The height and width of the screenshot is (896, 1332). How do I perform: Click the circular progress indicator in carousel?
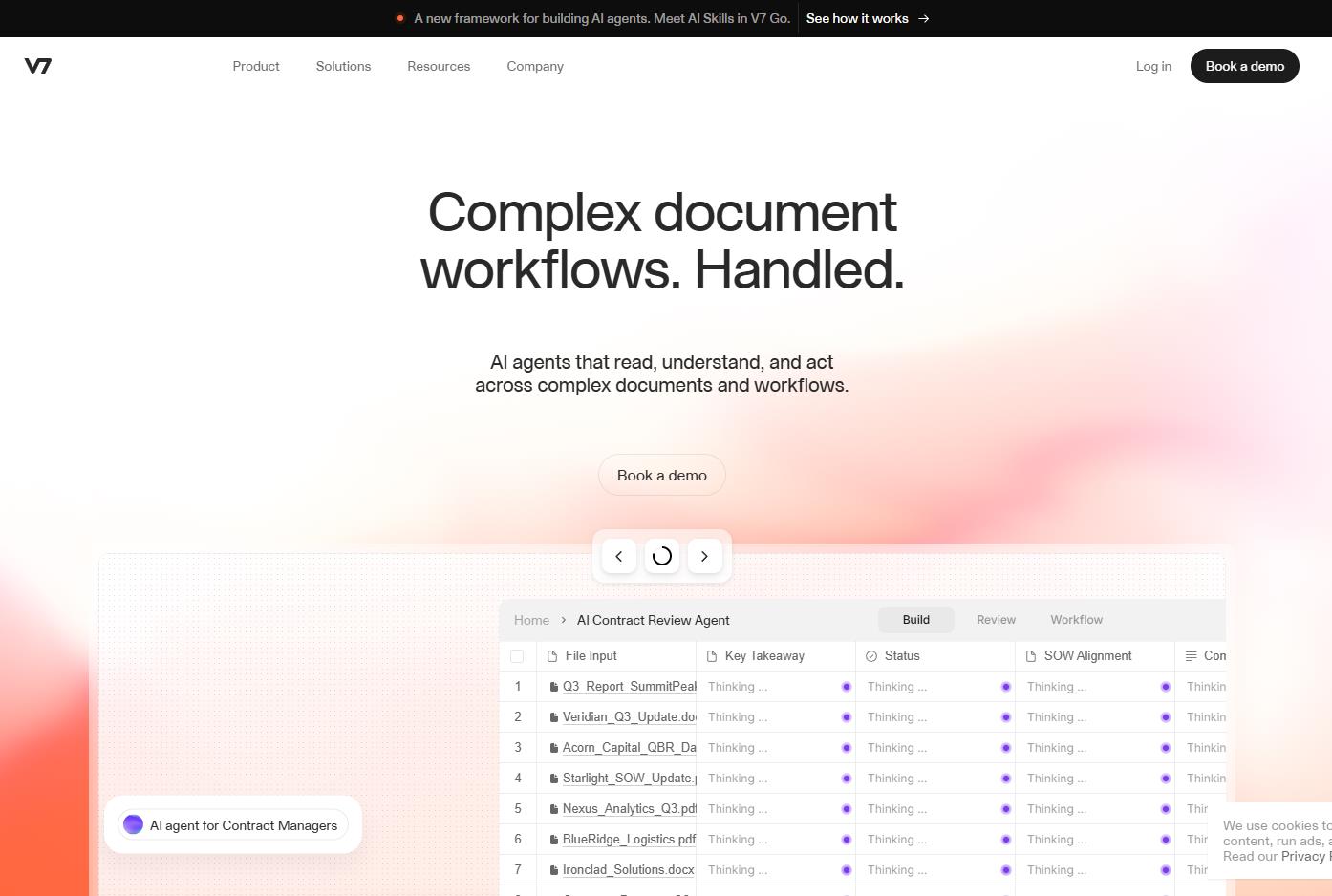661,556
